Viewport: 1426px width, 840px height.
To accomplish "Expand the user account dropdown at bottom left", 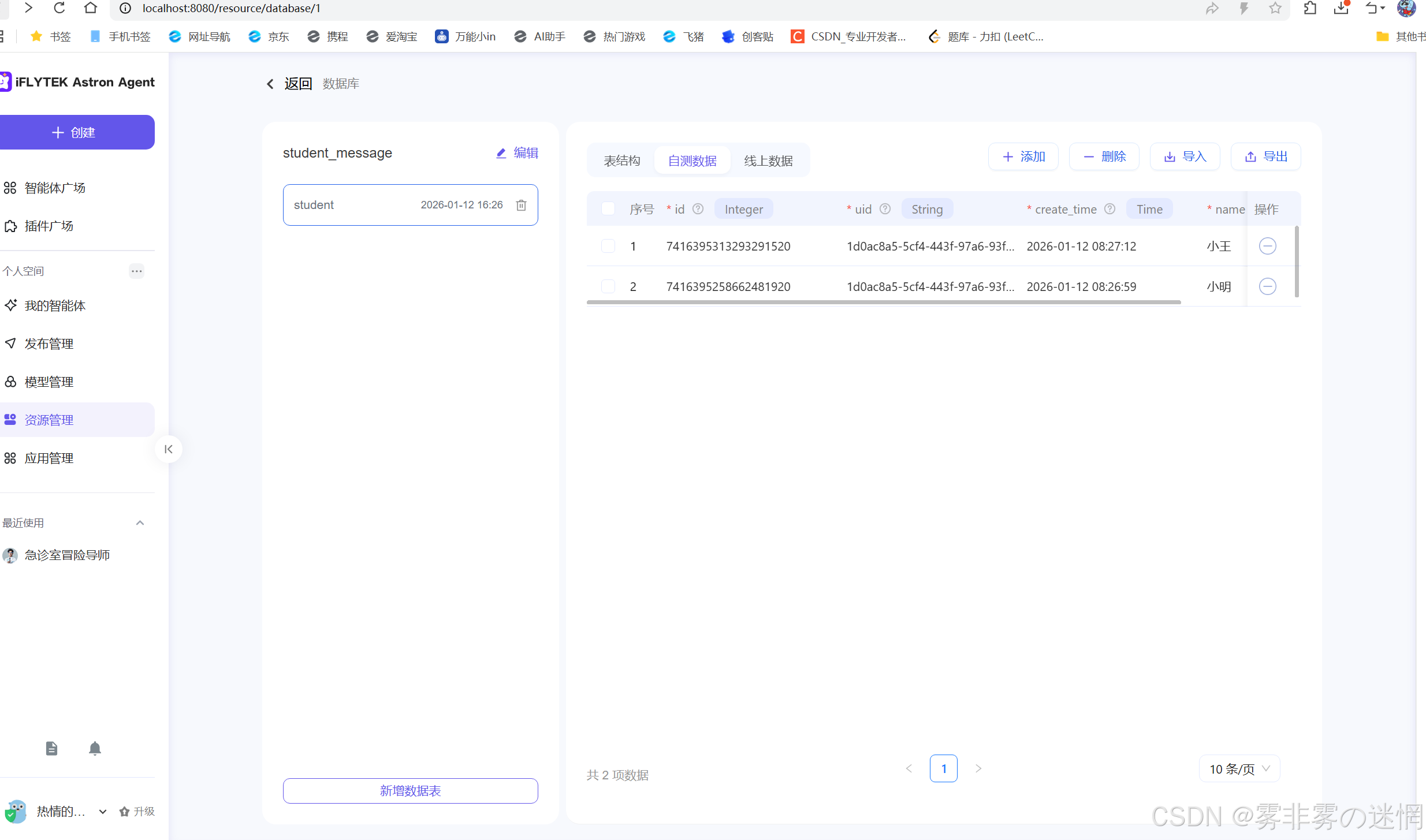I will coord(103,812).
